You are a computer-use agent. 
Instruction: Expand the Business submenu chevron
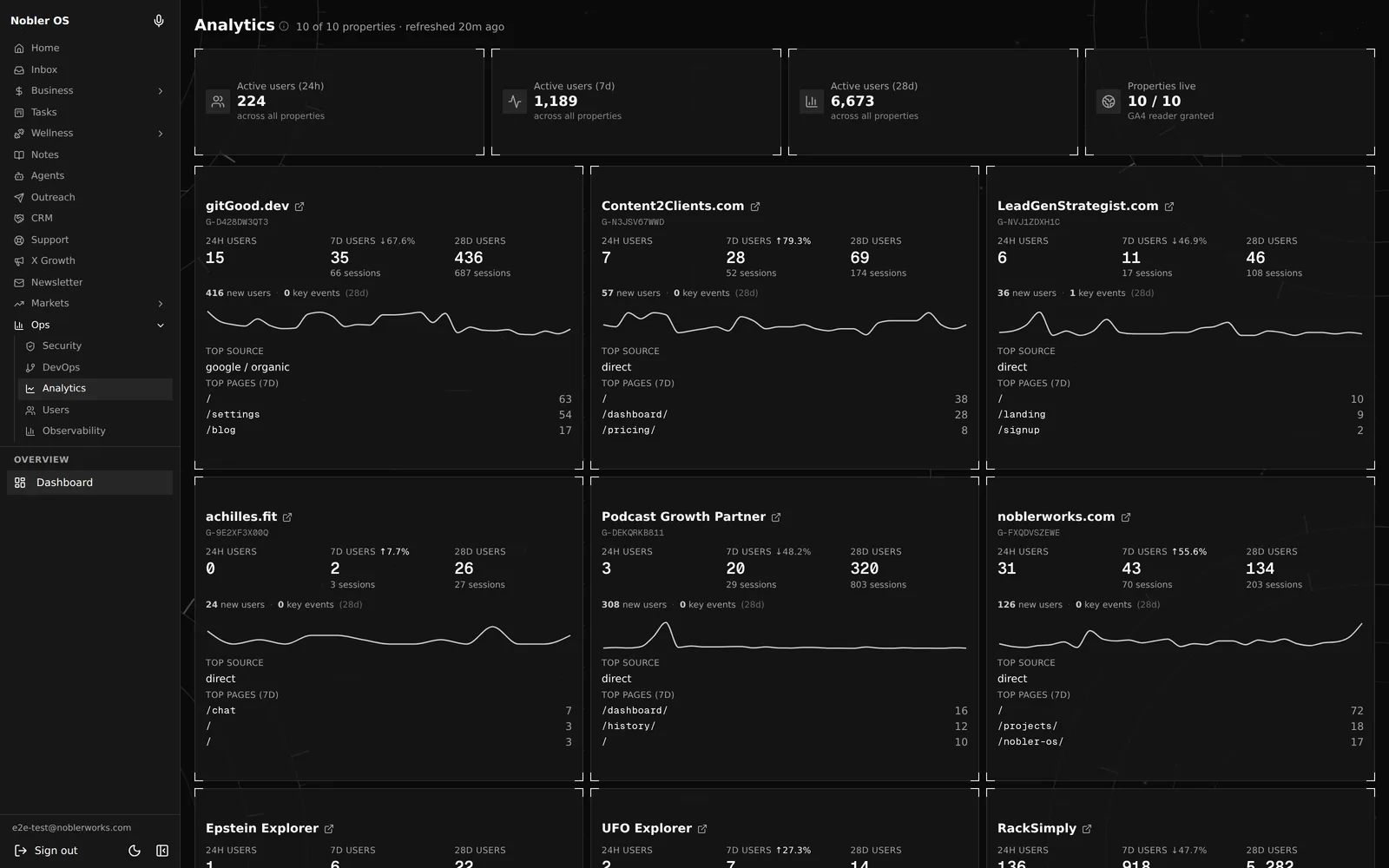point(161,91)
